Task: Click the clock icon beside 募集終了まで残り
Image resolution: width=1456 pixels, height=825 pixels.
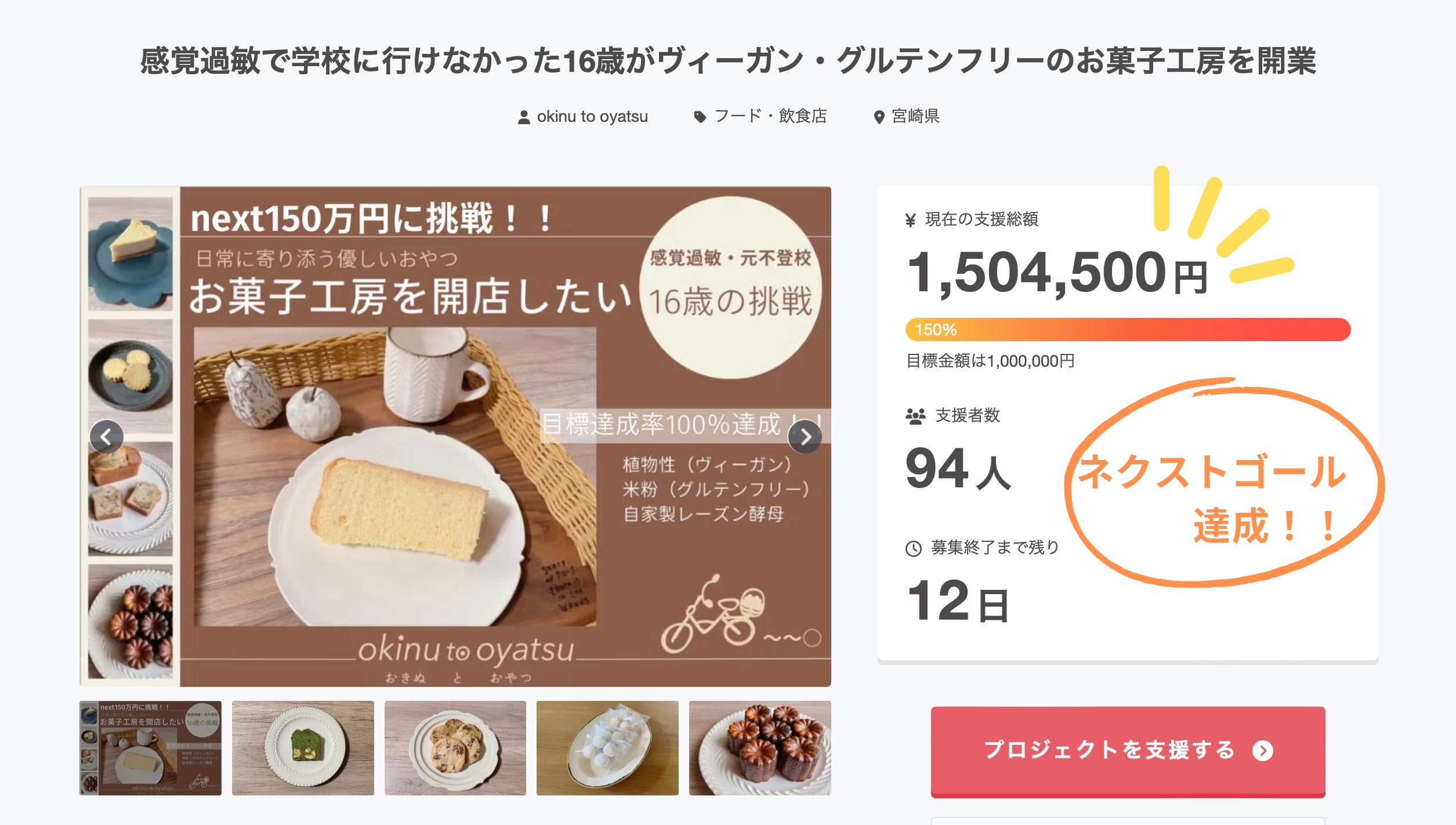Action: click(x=914, y=548)
